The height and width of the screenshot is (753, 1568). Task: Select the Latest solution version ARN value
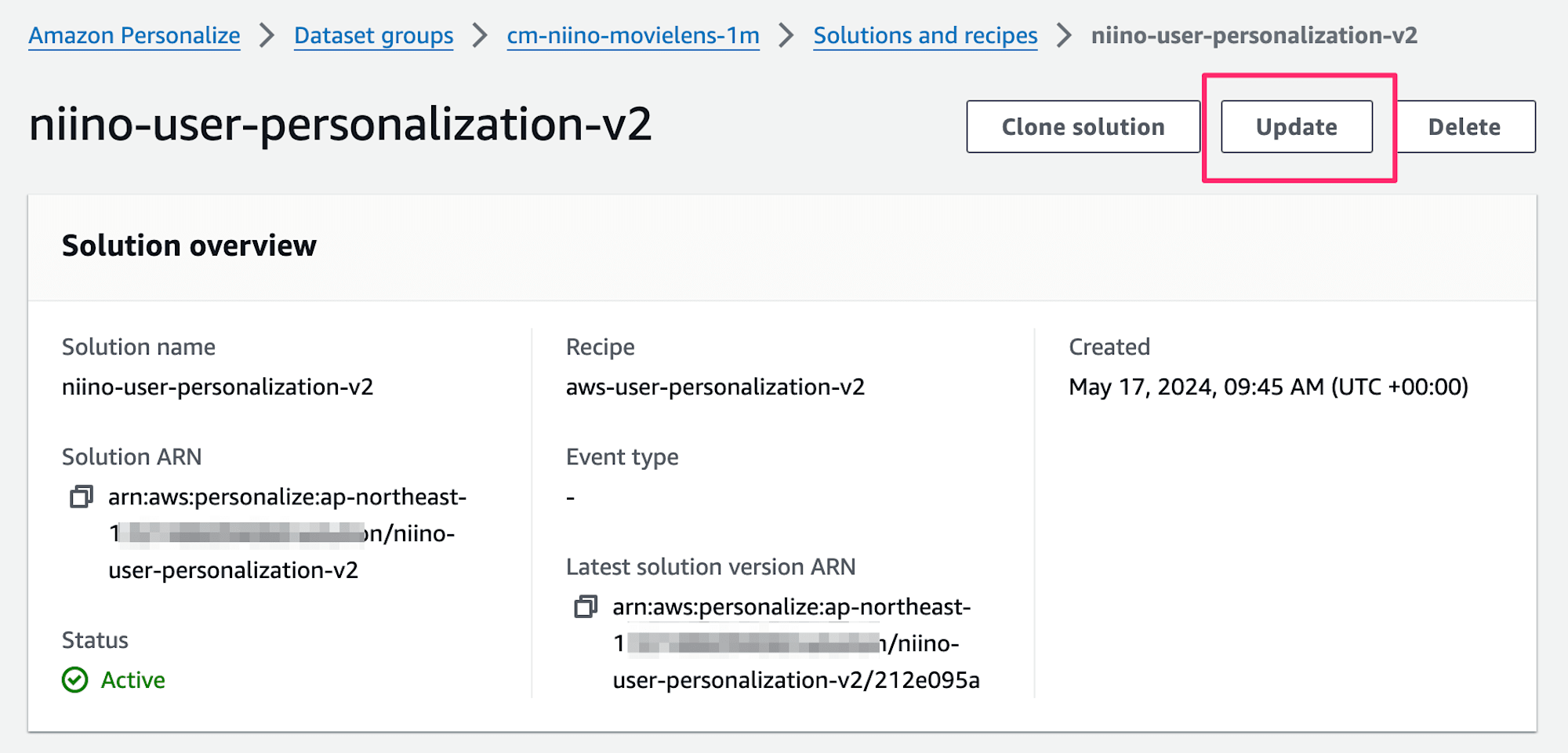pos(796,643)
